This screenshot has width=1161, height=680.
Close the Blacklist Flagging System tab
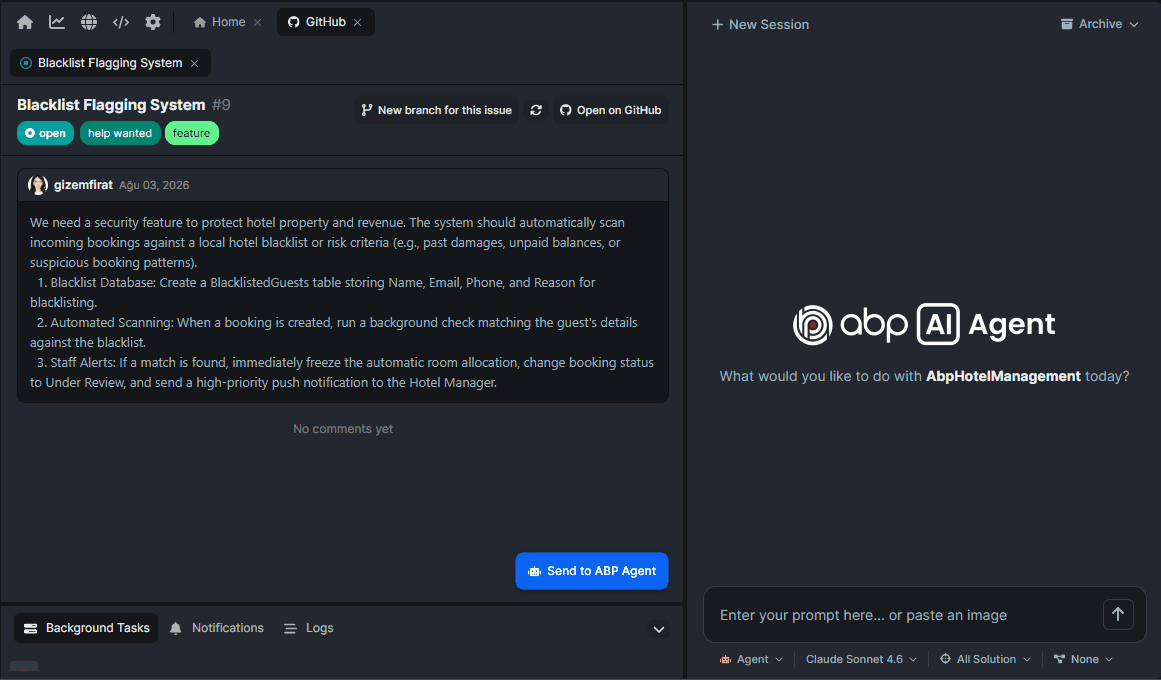(x=195, y=64)
